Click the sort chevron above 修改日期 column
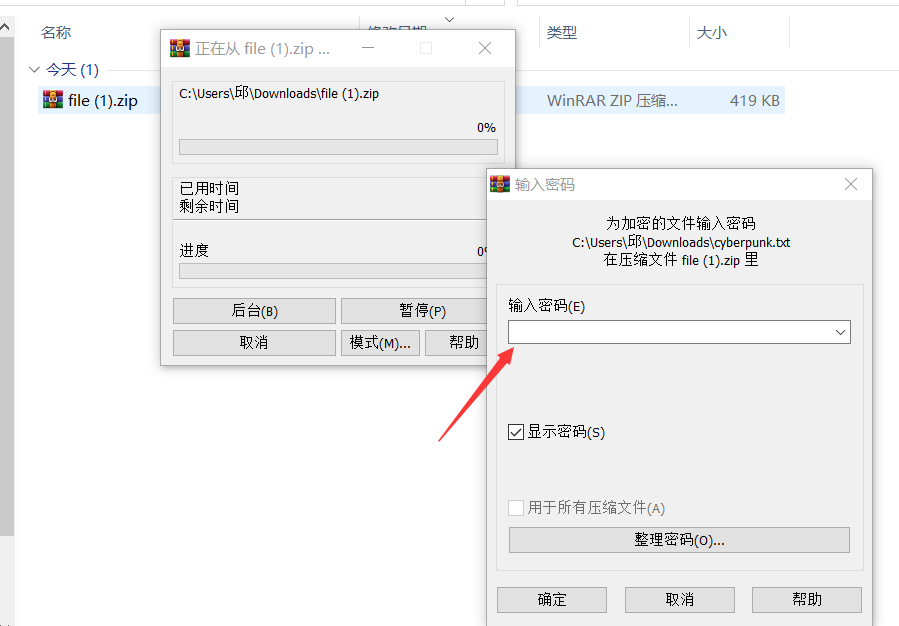 tap(450, 19)
